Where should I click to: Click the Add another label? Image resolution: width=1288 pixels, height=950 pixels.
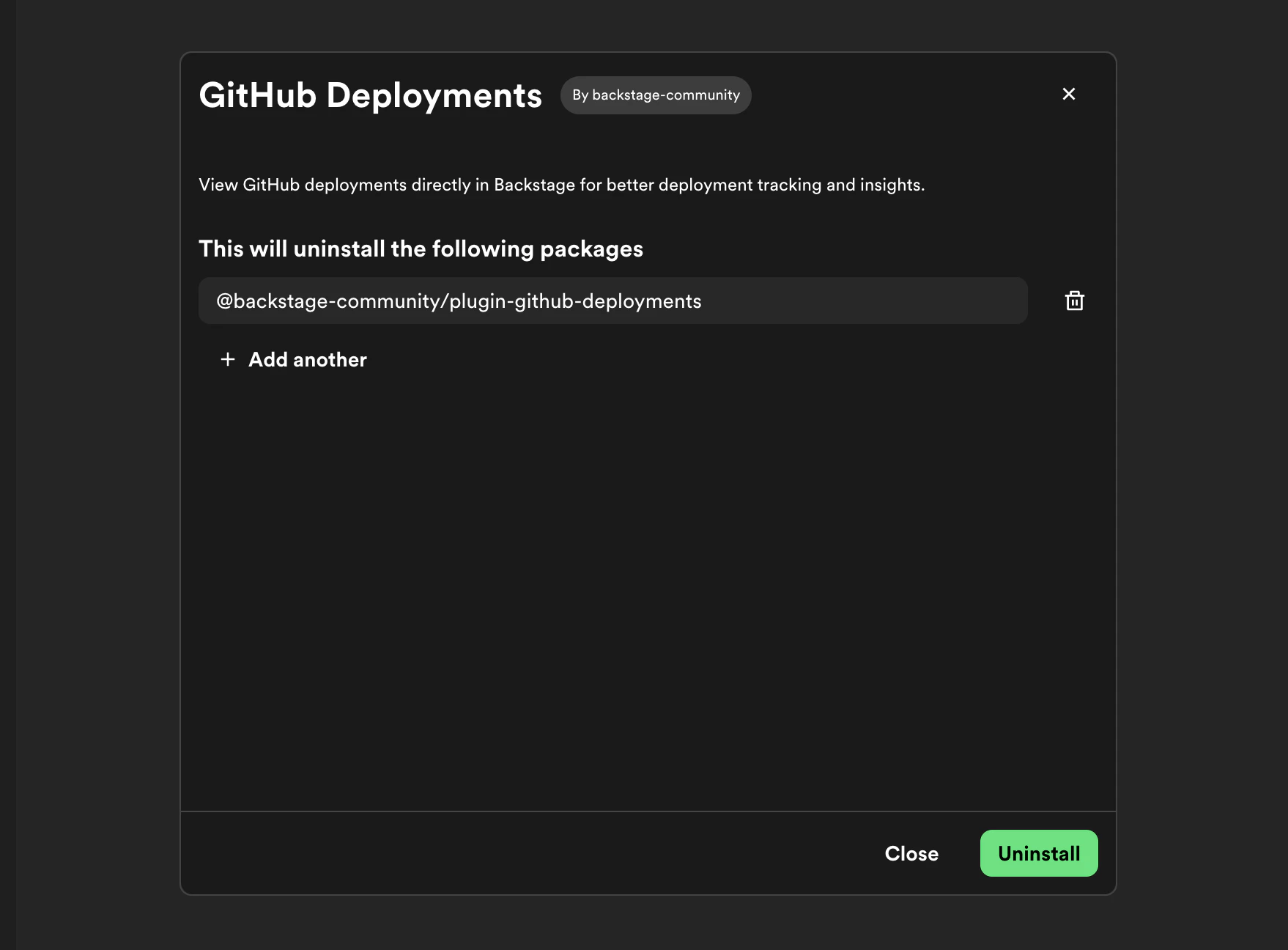[308, 359]
